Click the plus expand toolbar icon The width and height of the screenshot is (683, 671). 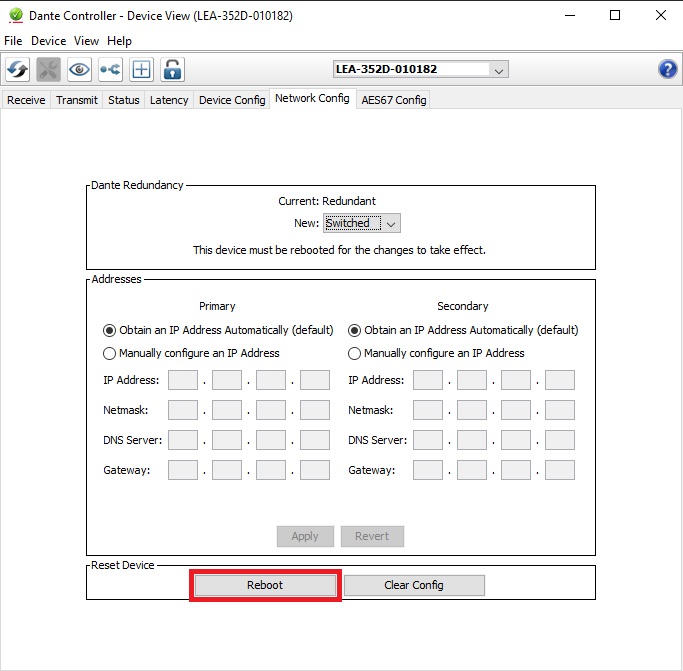coord(141,69)
